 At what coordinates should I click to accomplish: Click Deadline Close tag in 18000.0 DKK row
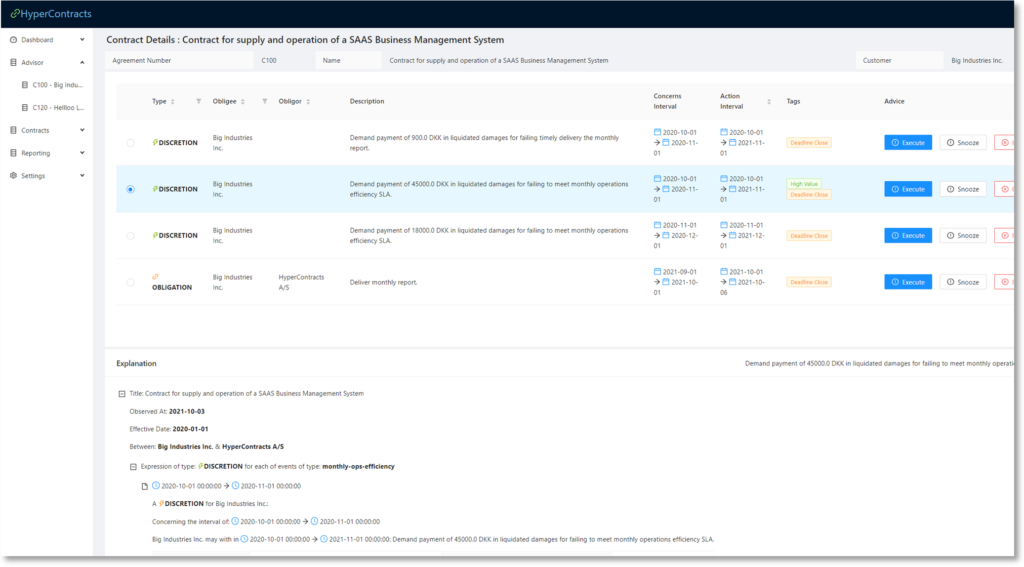(x=809, y=236)
